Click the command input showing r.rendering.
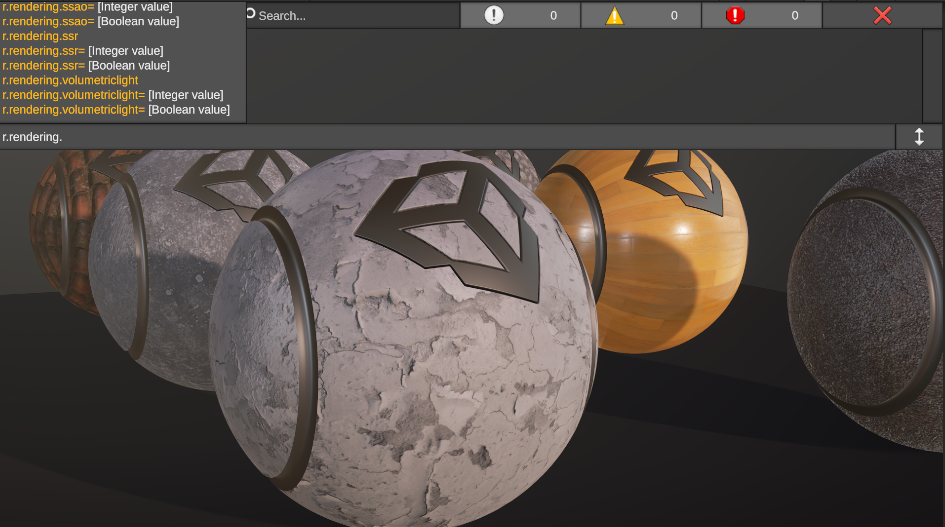945x527 pixels. tap(447, 137)
